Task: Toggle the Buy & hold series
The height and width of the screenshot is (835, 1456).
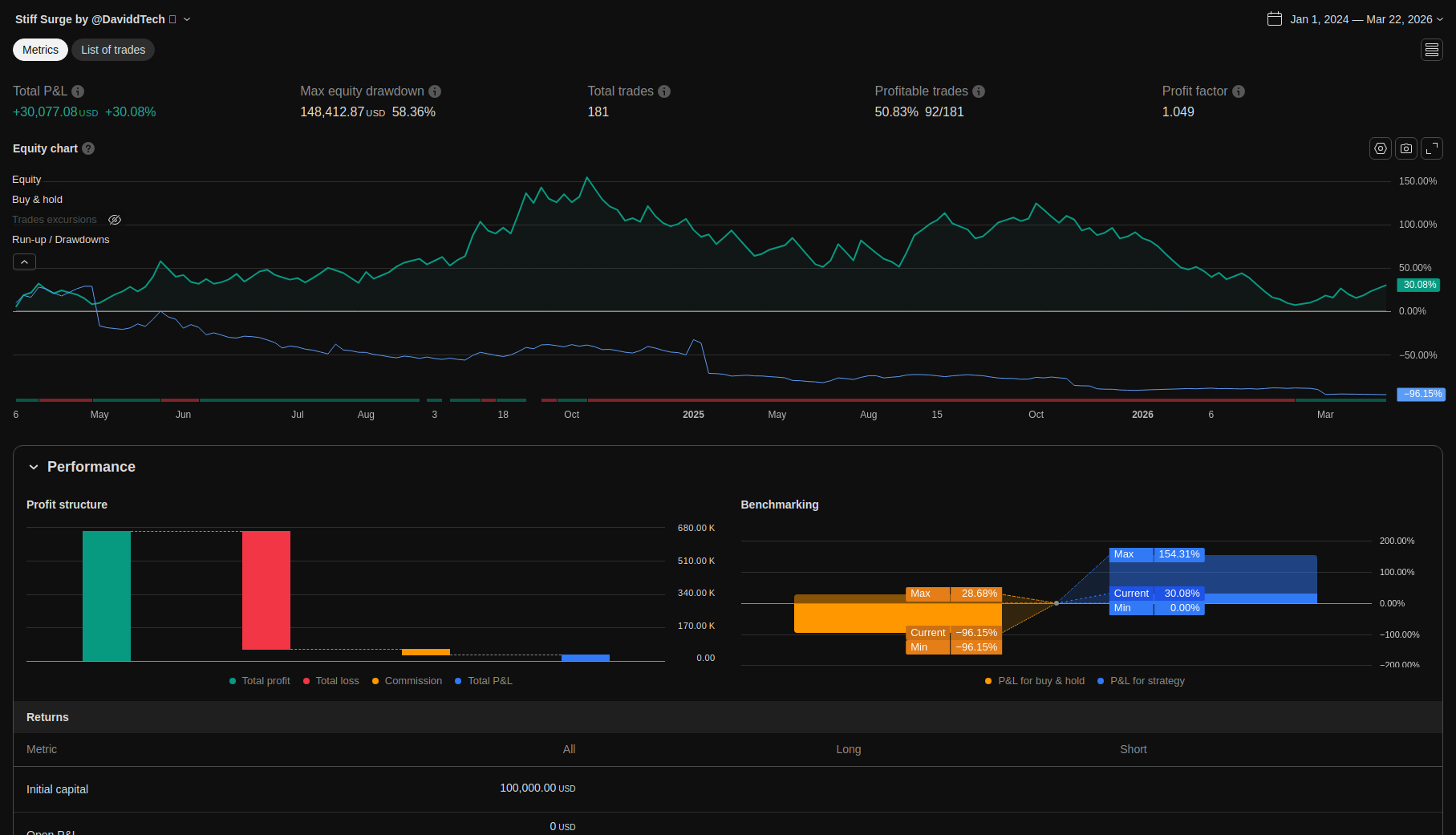Action: click(37, 200)
